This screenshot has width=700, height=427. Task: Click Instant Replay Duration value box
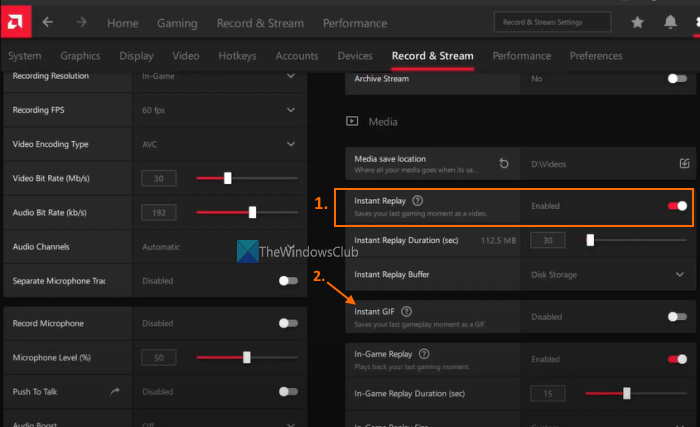point(548,240)
